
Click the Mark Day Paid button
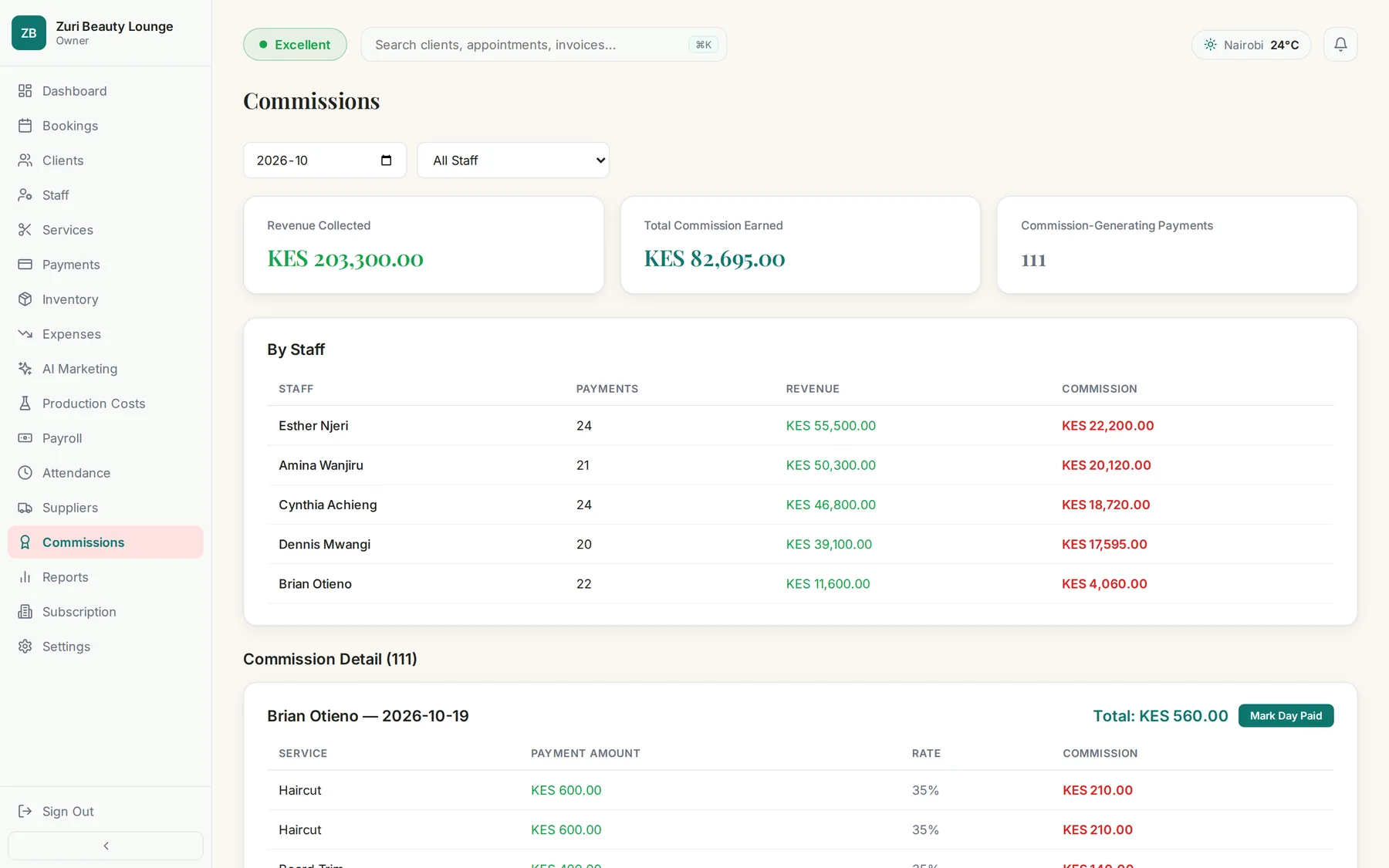coord(1286,716)
